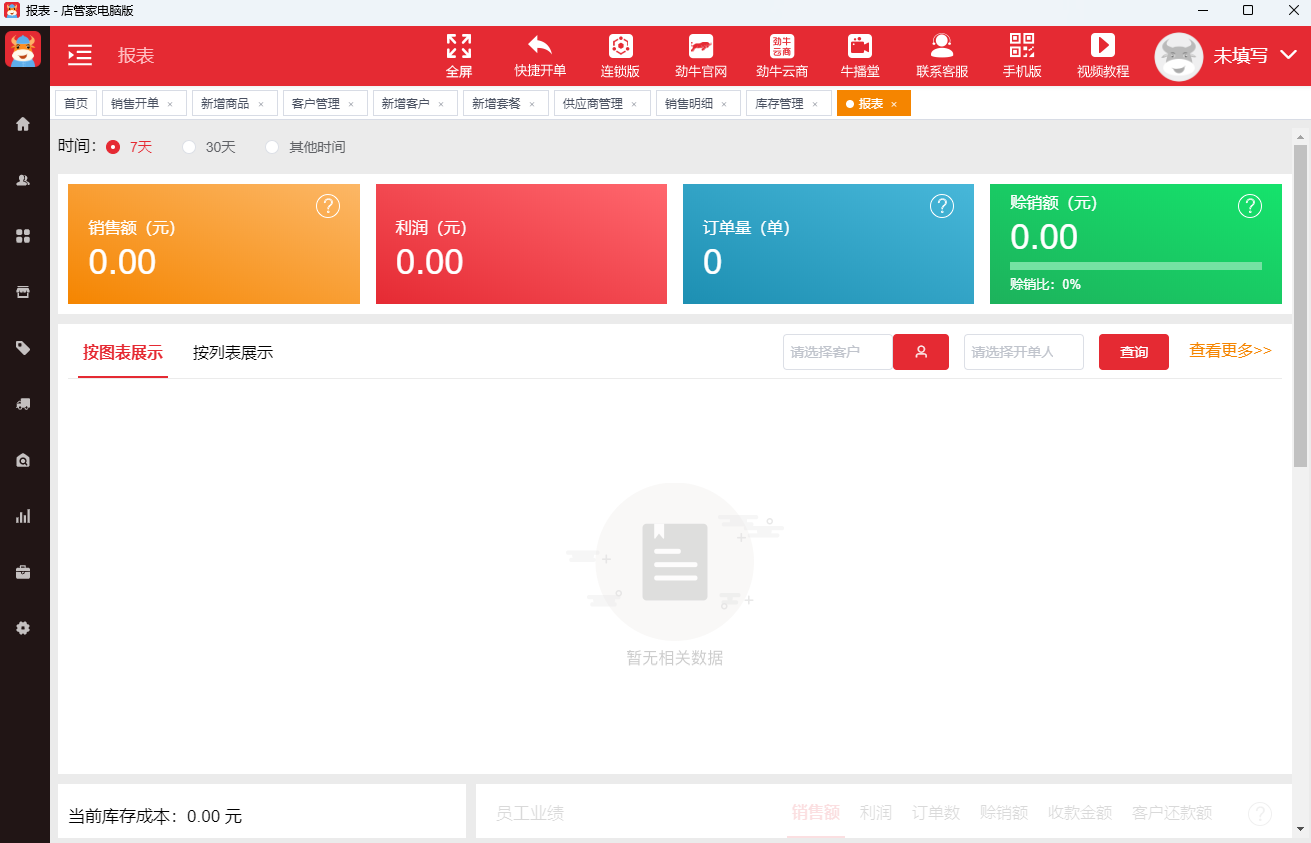Open the 牛播堂 video camera icon
The height and width of the screenshot is (843, 1311).
point(860,46)
